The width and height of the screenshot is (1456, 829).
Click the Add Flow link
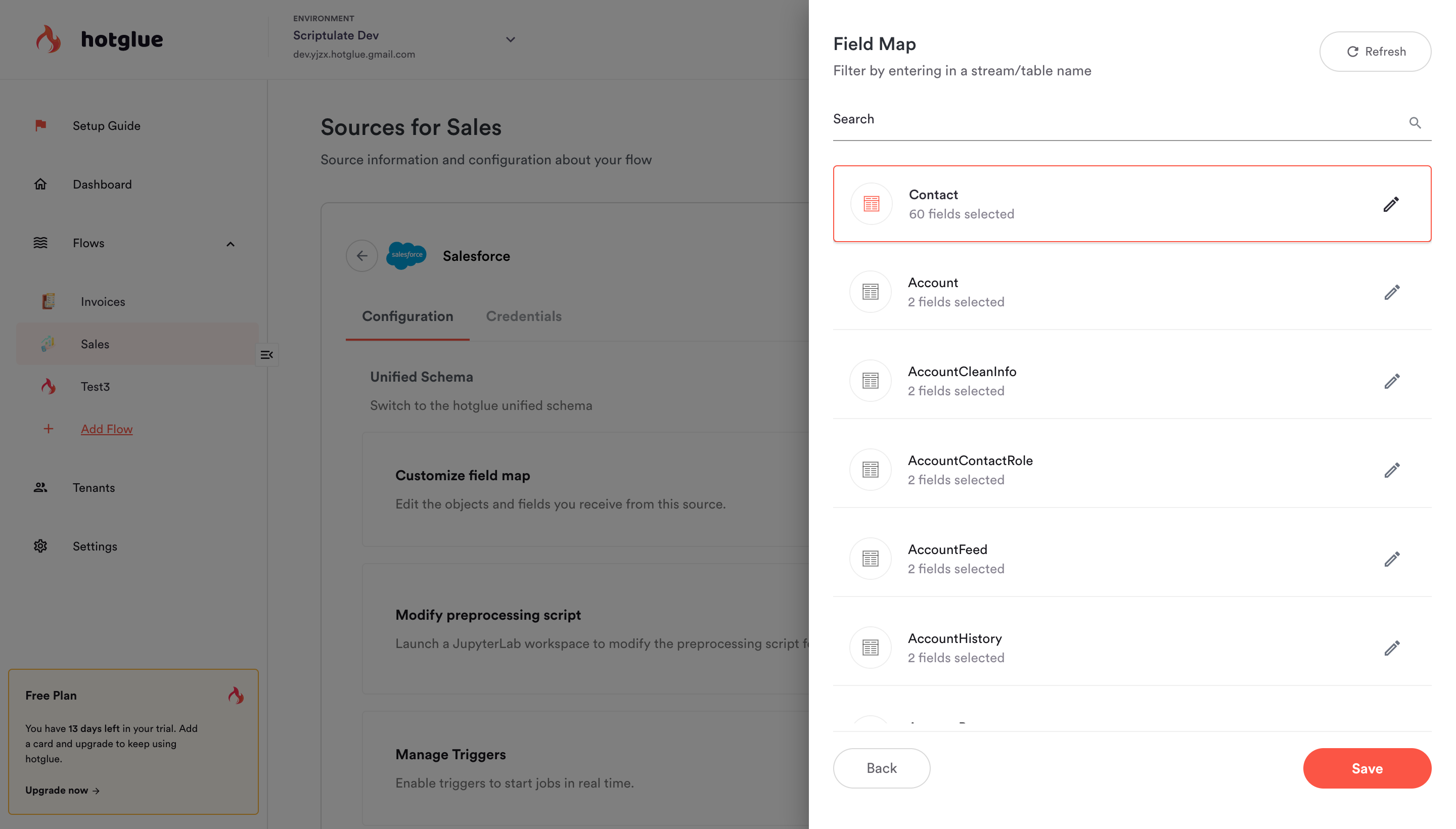(107, 429)
